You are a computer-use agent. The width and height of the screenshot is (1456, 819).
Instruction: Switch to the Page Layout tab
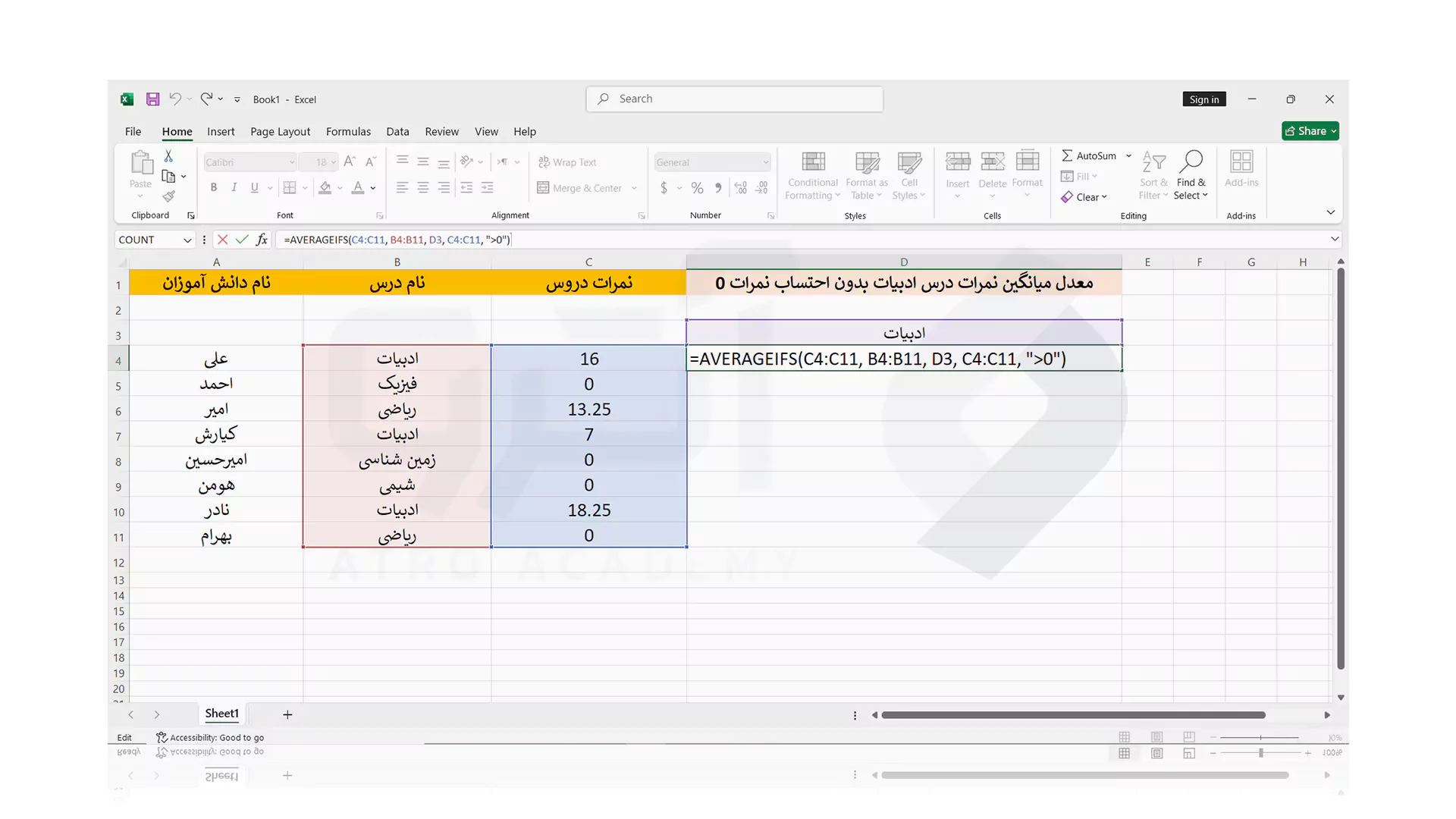coord(280,131)
